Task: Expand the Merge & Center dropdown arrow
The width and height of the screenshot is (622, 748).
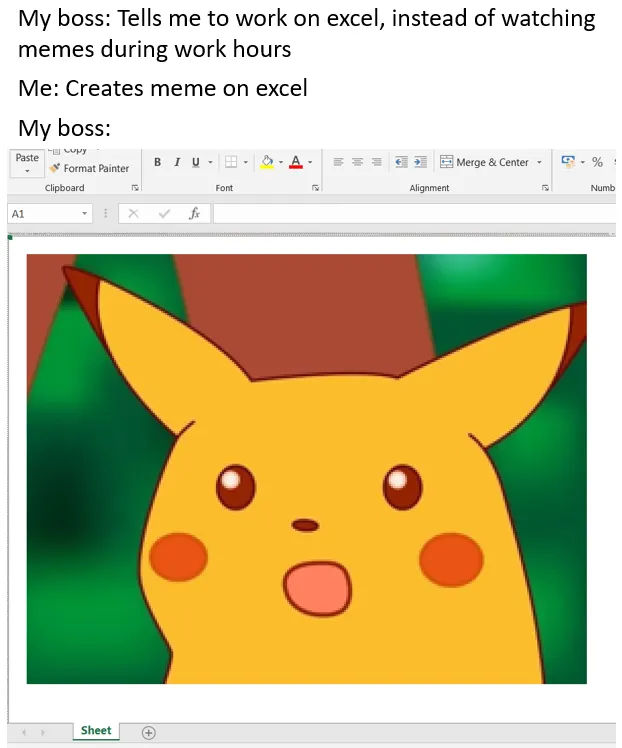Action: 539,163
